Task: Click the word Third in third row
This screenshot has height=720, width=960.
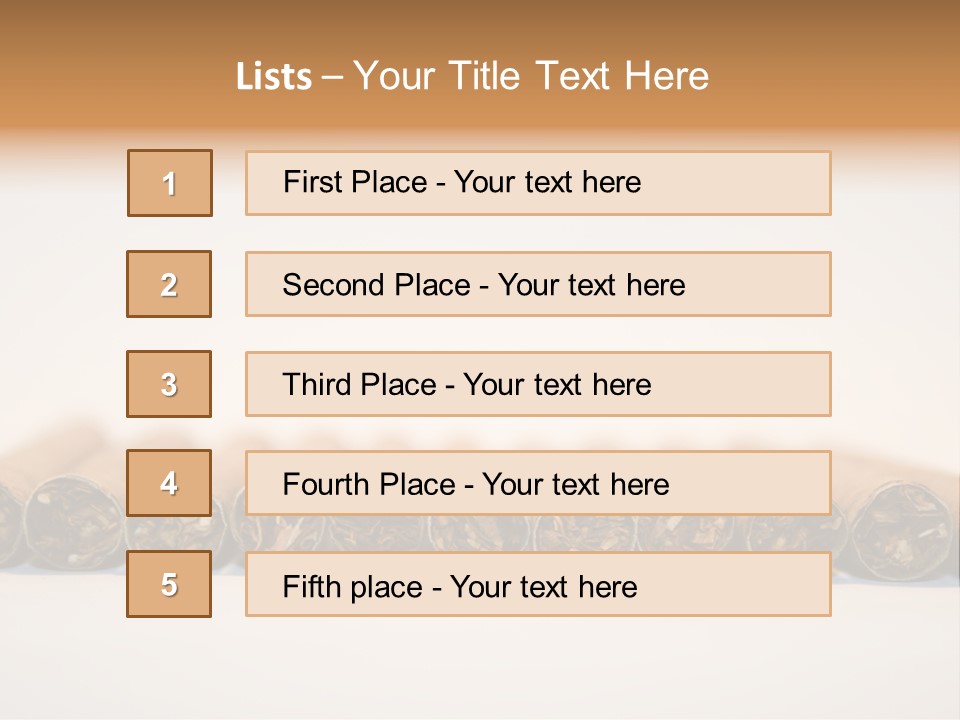Action: pos(319,385)
